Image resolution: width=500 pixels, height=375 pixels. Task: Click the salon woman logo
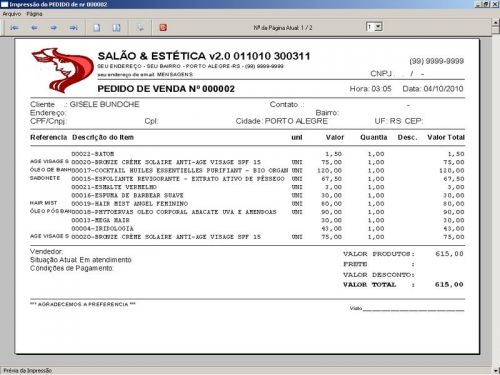point(63,70)
